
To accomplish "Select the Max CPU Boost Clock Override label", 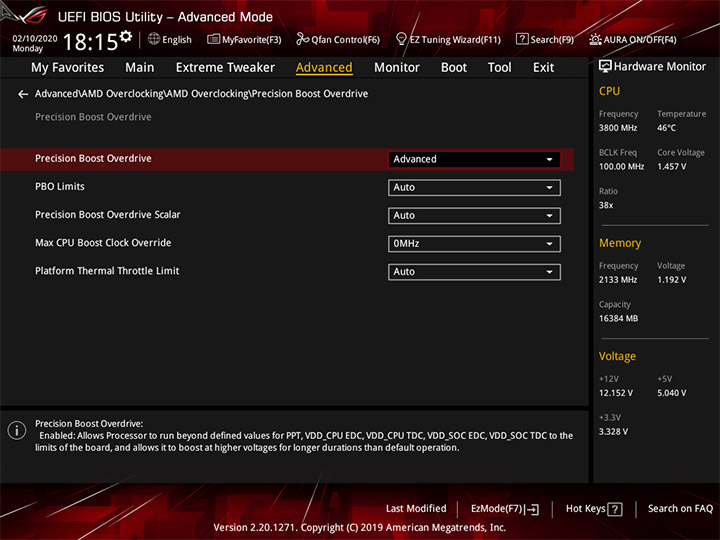I will point(103,243).
